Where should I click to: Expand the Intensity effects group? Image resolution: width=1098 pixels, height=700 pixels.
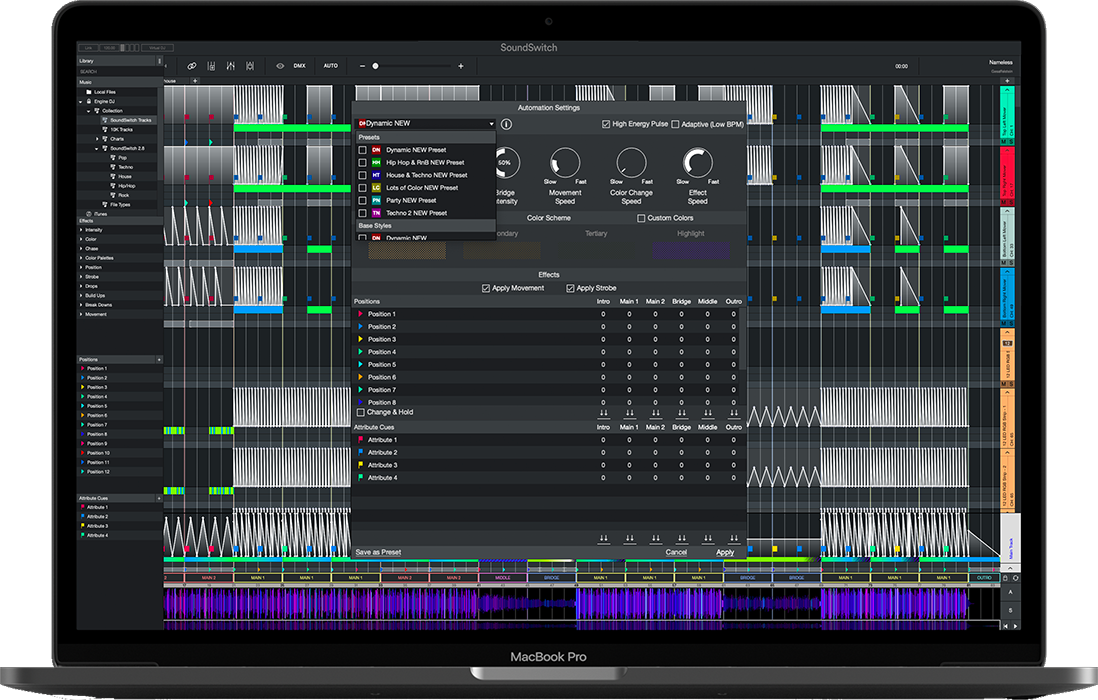81,230
